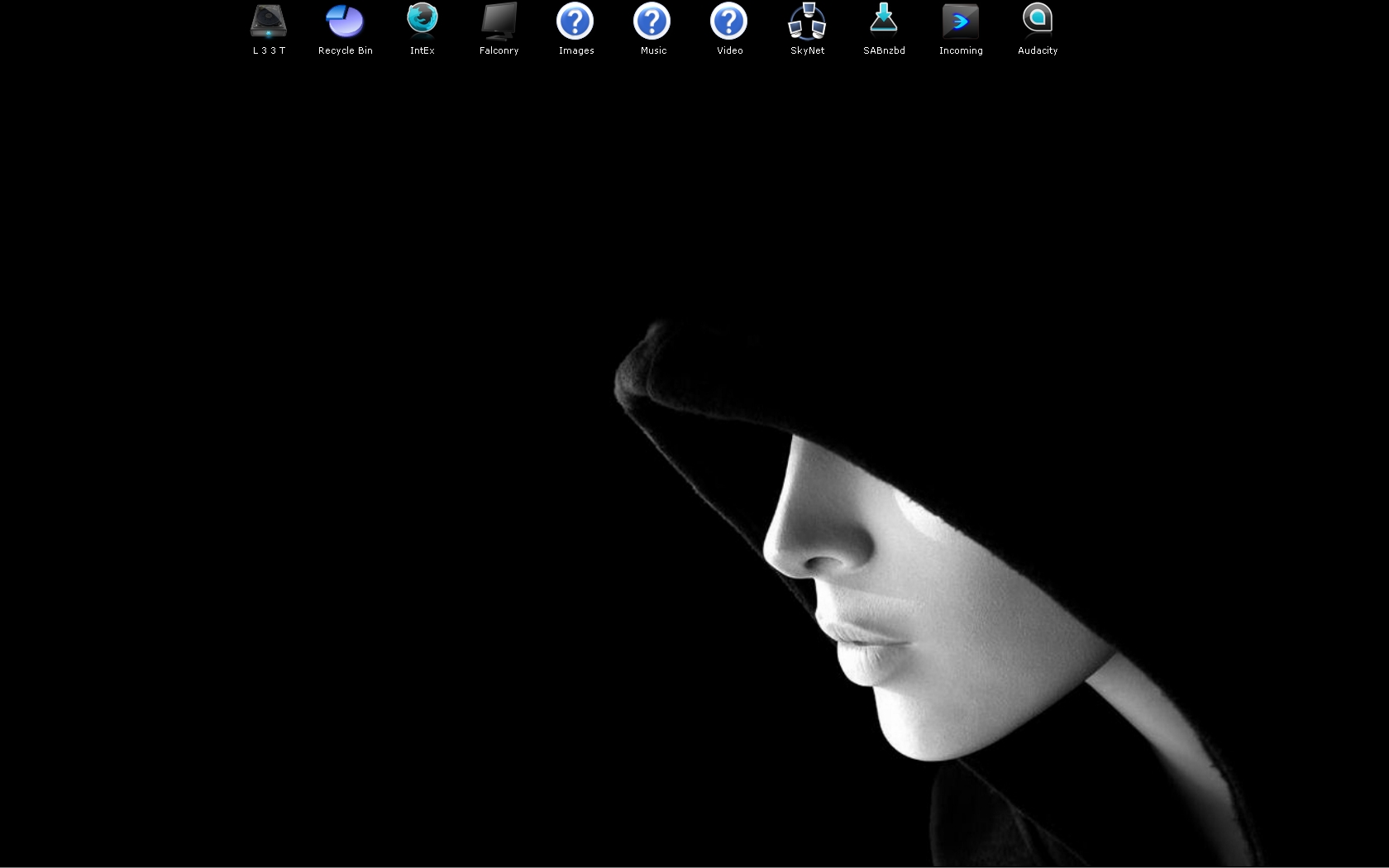This screenshot has height=868, width=1389.
Task: Open the Recycle Bin icon
Action: point(345,21)
